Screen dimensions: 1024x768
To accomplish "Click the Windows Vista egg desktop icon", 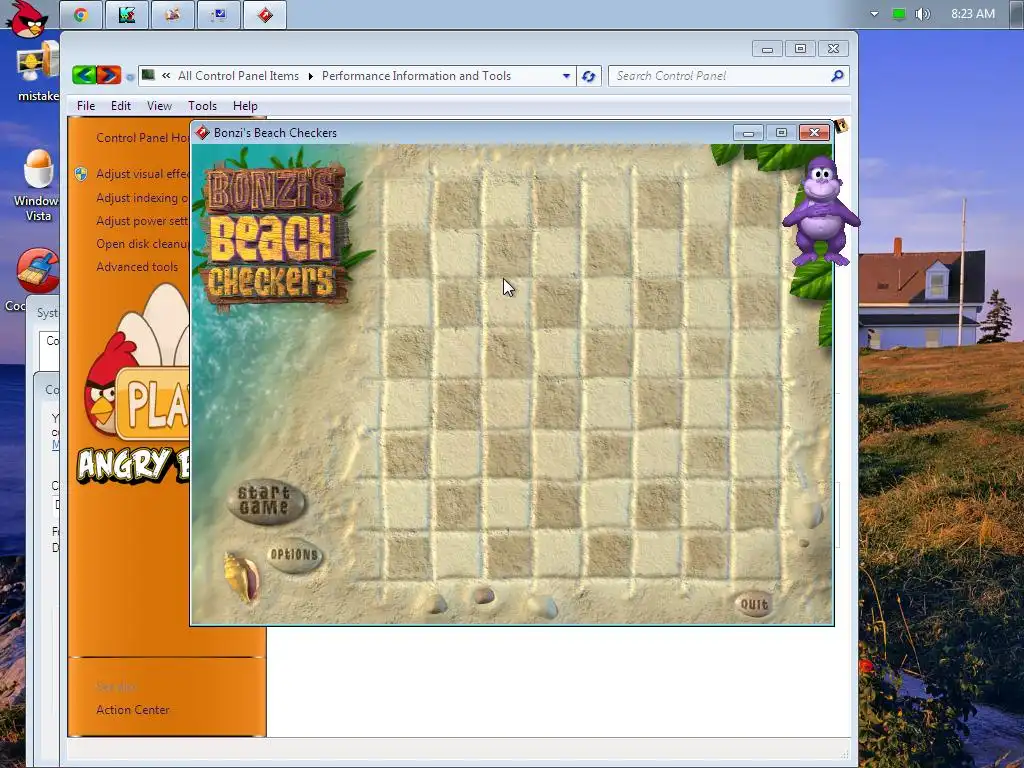I will click(x=37, y=185).
